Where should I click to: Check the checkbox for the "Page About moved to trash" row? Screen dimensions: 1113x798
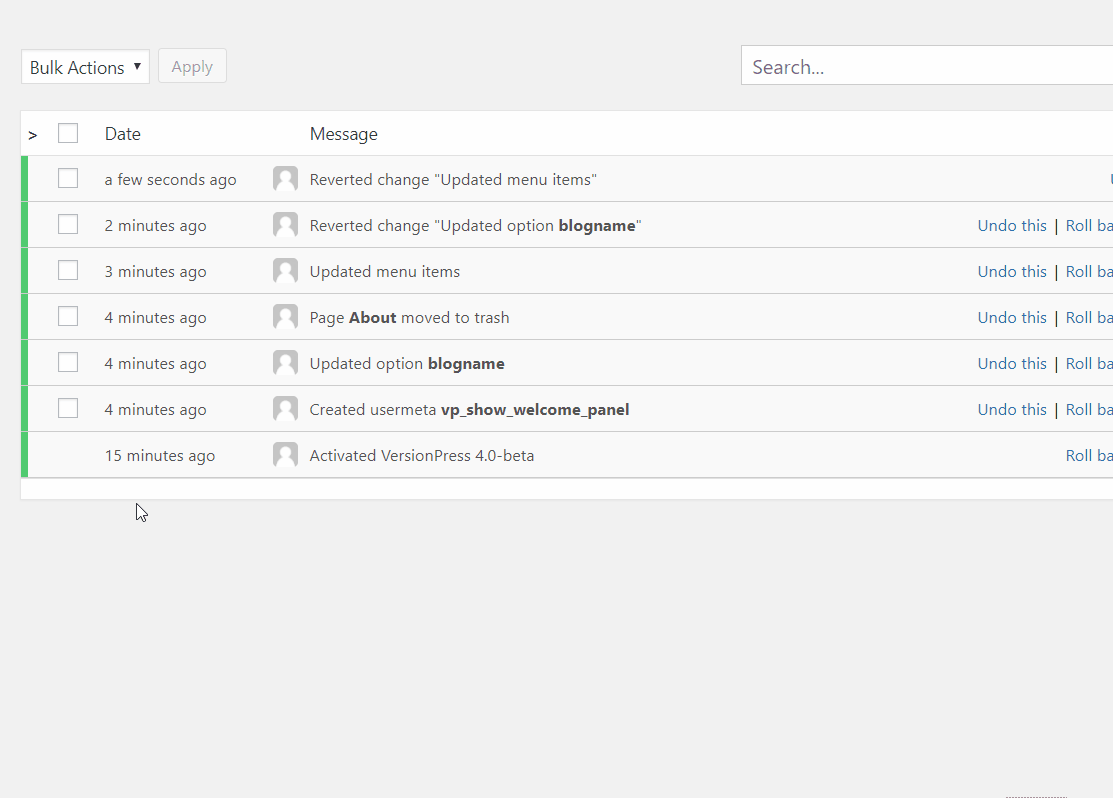[67, 315]
